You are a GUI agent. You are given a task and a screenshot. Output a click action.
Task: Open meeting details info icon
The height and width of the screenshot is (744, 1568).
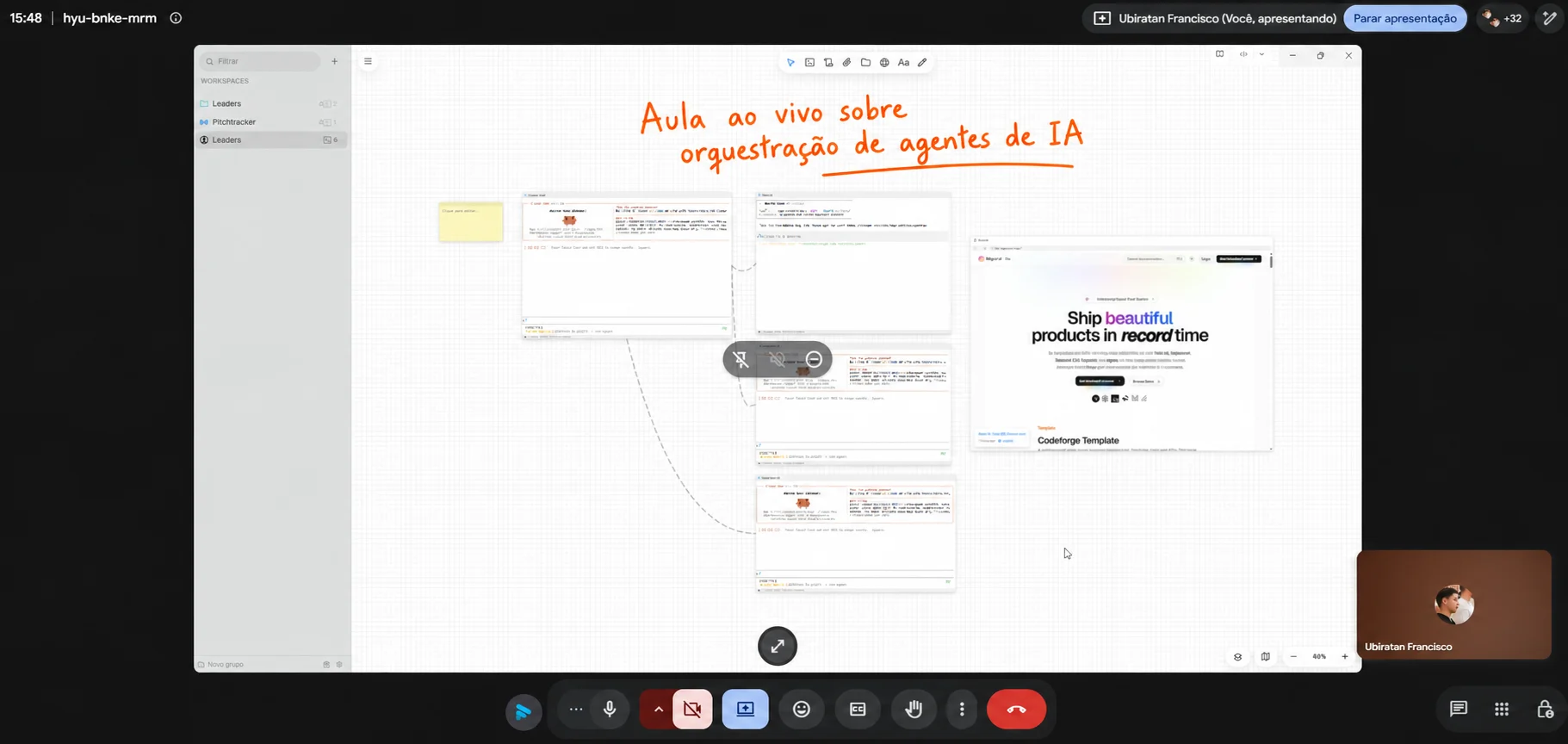[176, 18]
